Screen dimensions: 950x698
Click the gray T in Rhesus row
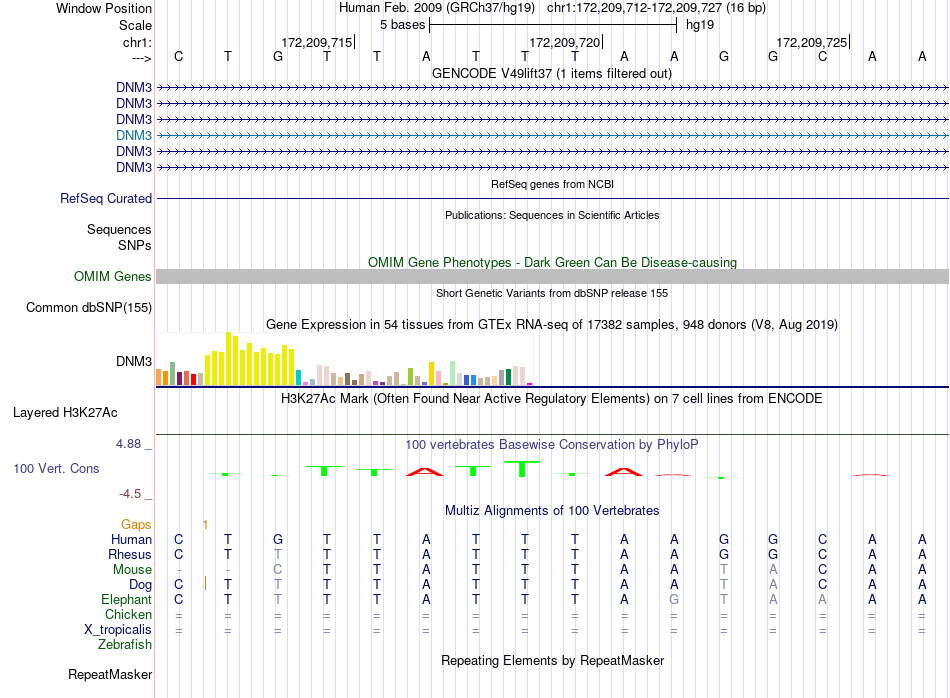[x=277, y=554]
